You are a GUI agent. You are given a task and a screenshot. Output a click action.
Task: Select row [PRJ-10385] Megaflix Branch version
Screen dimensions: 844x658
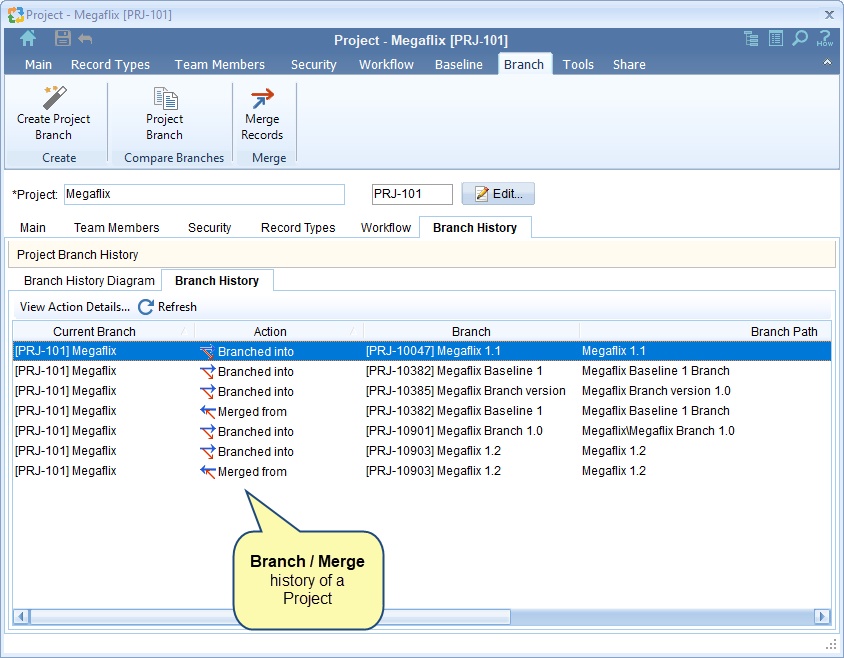pyautogui.click(x=422, y=391)
